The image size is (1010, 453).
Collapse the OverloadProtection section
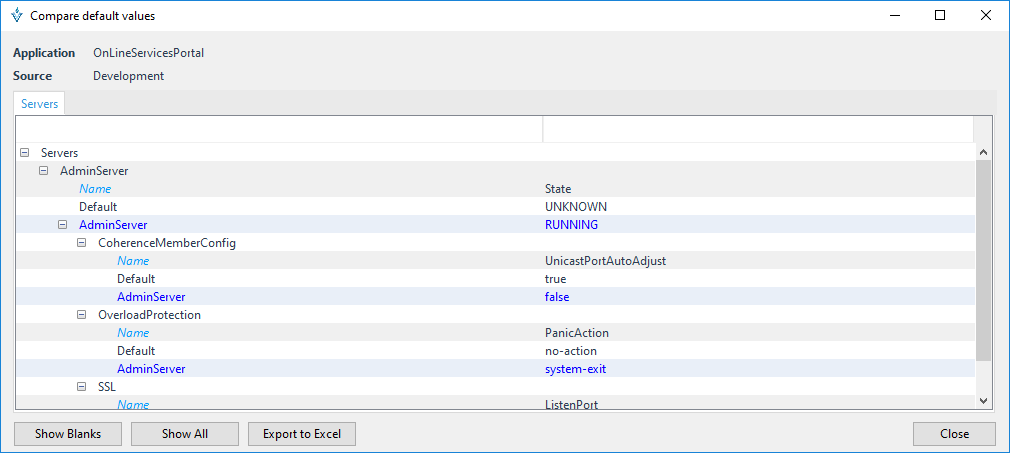[x=81, y=315]
